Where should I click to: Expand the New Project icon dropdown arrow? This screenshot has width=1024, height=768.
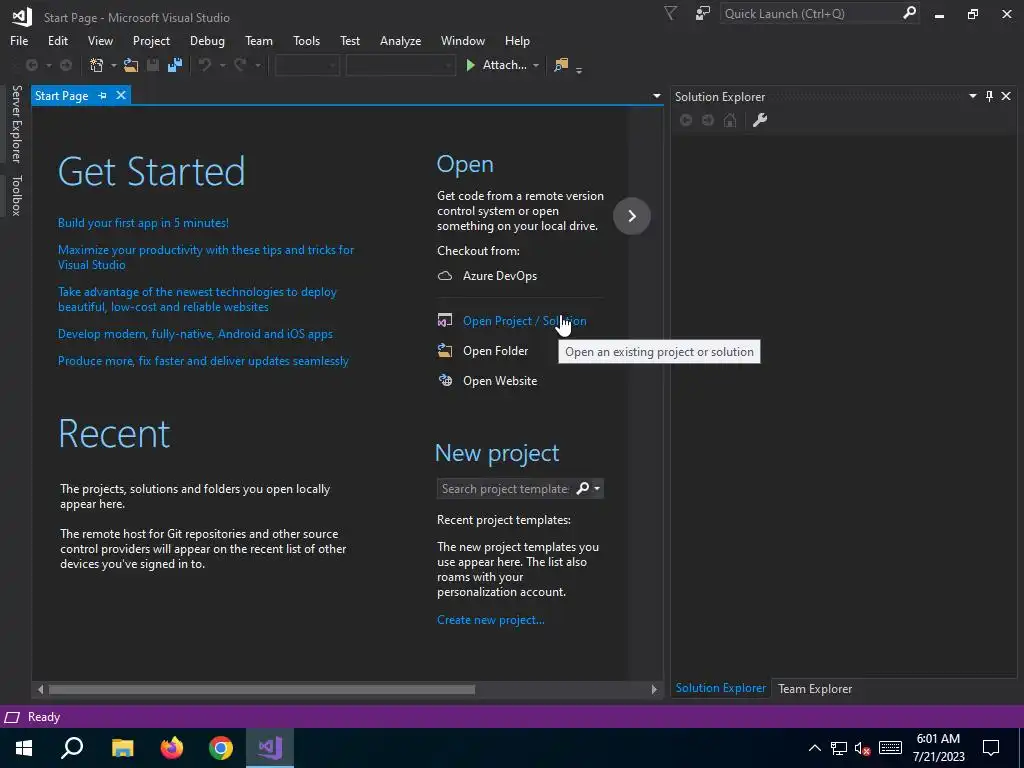pyautogui.click(x=114, y=65)
